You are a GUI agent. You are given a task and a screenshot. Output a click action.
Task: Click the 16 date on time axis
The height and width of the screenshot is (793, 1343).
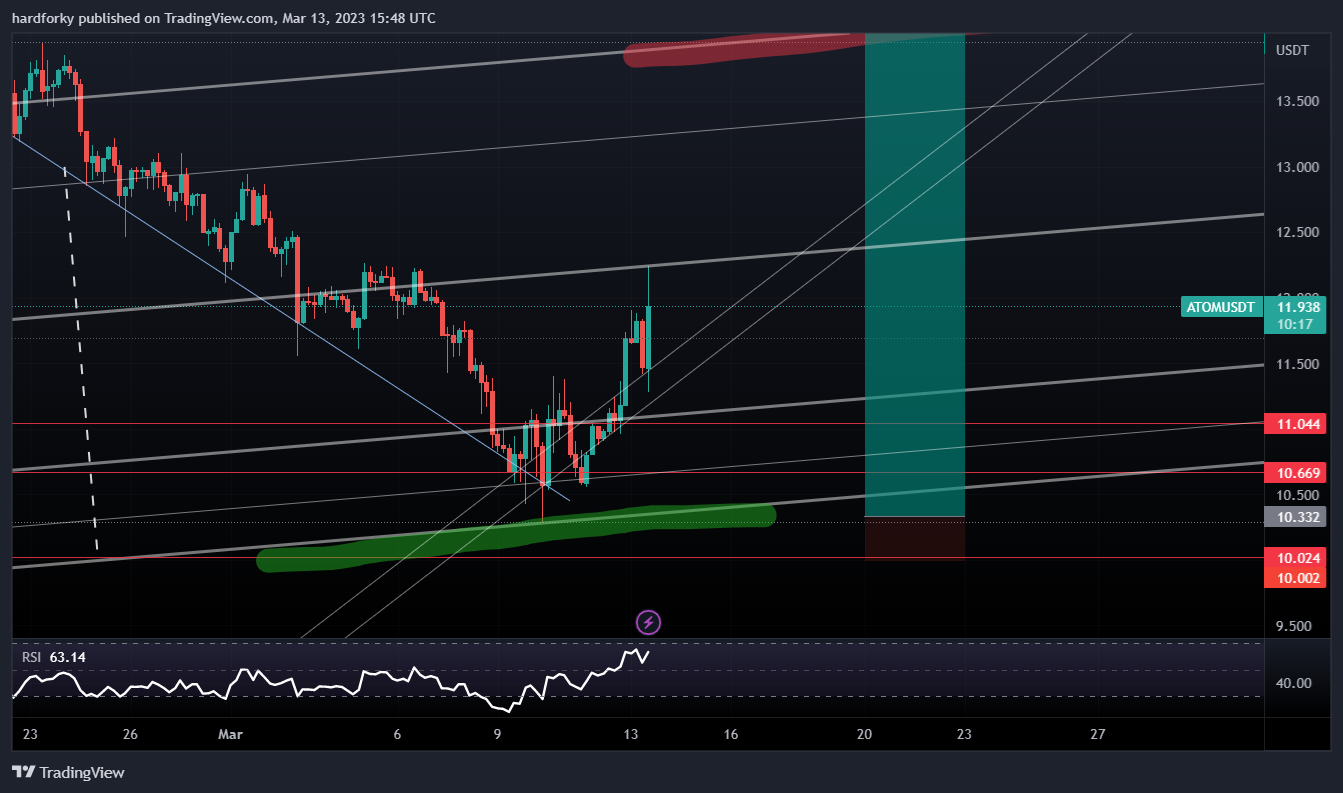pos(731,734)
